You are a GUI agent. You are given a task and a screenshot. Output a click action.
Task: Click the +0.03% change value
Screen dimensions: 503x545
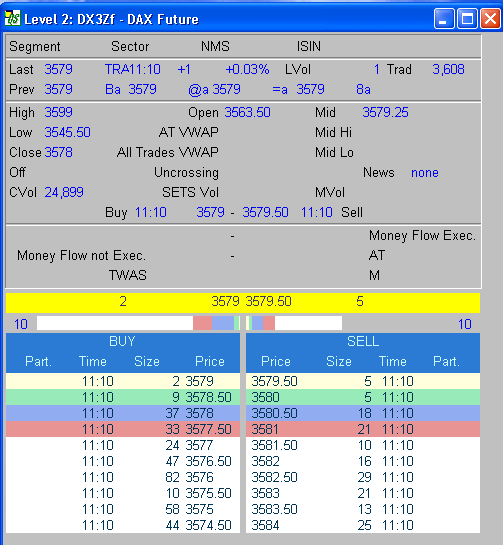point(247,70)
